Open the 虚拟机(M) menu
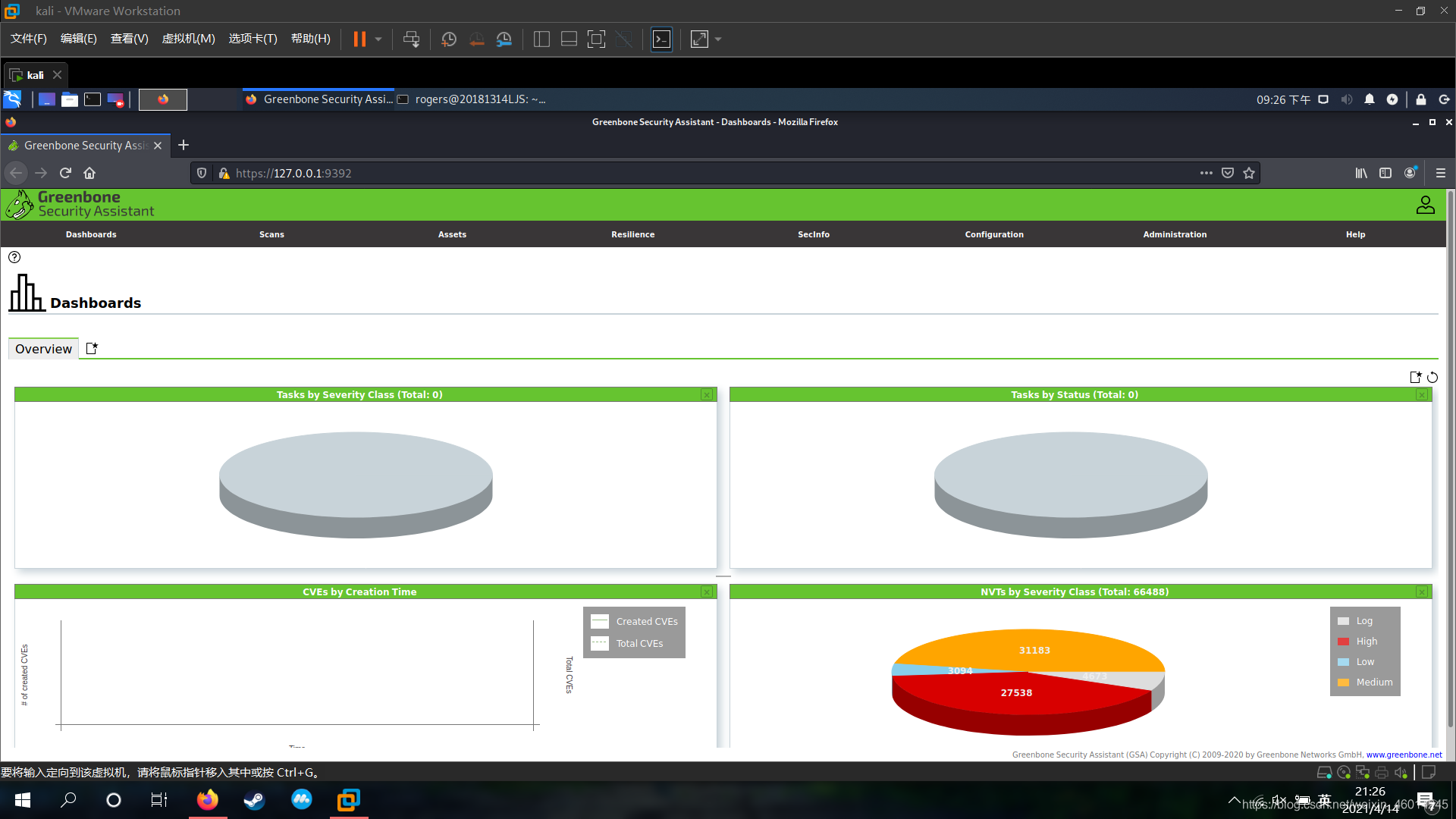1456x819 pixels. pyautogui.click(x=188, y=39)
